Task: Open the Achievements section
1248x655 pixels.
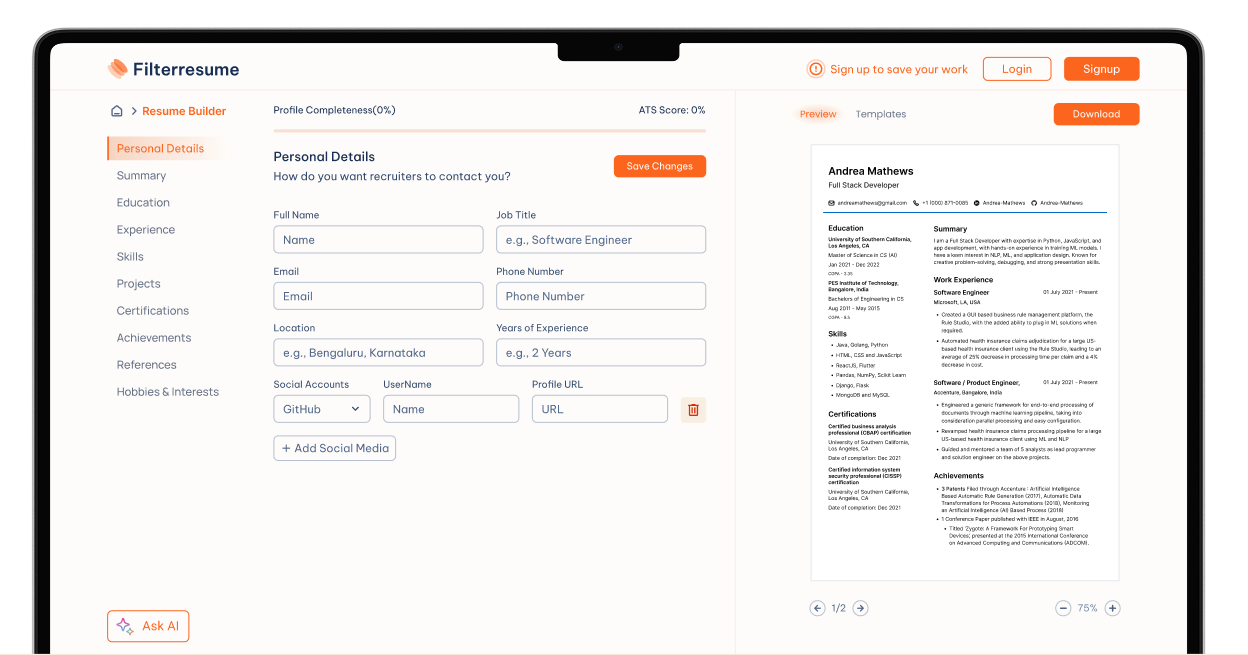Action: pyautogui.click(x=153, y=337)
